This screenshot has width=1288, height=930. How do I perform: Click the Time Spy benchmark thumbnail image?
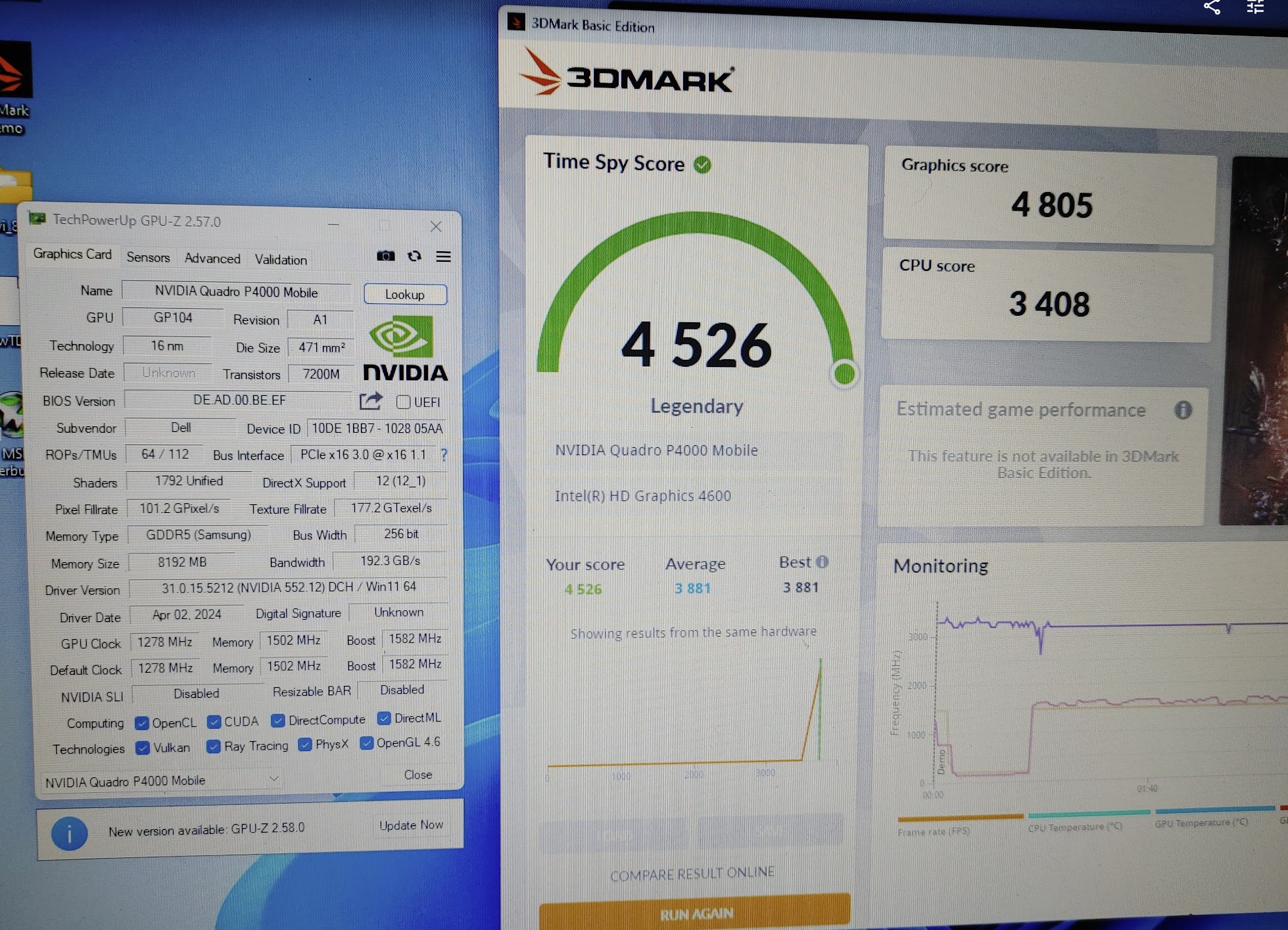coord(1255,342)
